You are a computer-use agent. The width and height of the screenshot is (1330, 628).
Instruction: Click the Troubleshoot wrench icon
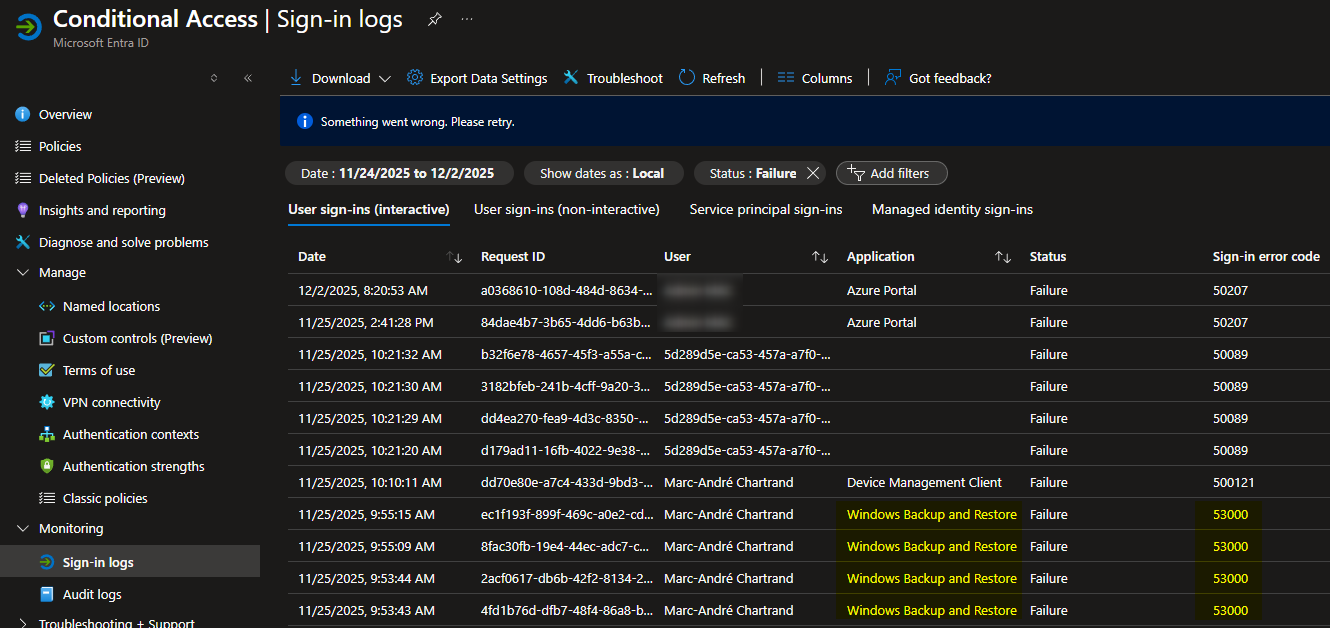click(x=571, y=78)
